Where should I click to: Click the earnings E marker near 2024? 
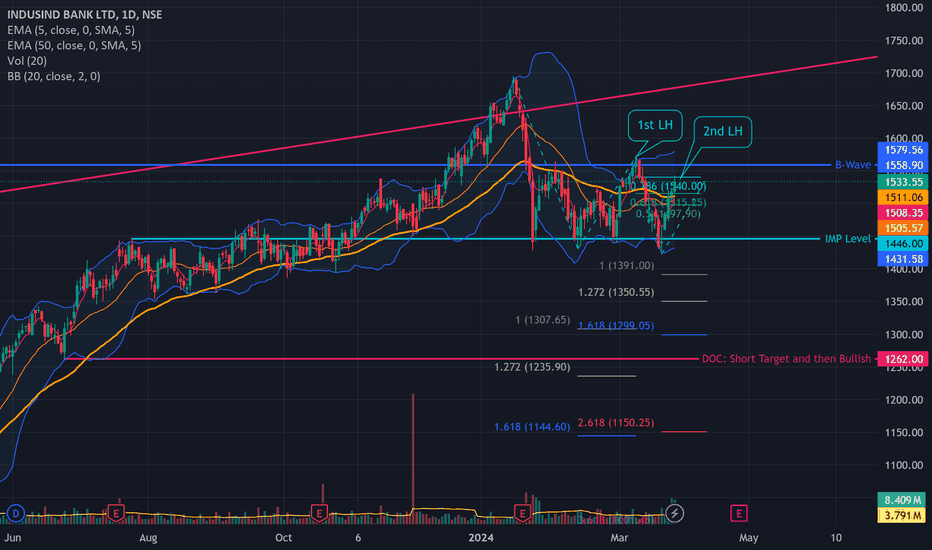click(522, 513)
